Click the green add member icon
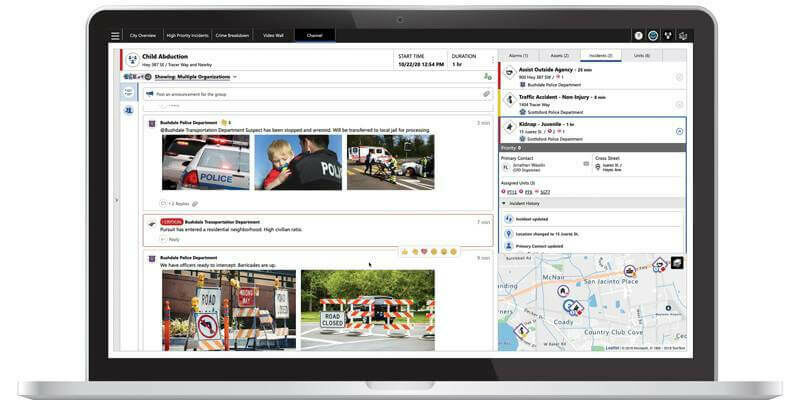 coord(487,77)
